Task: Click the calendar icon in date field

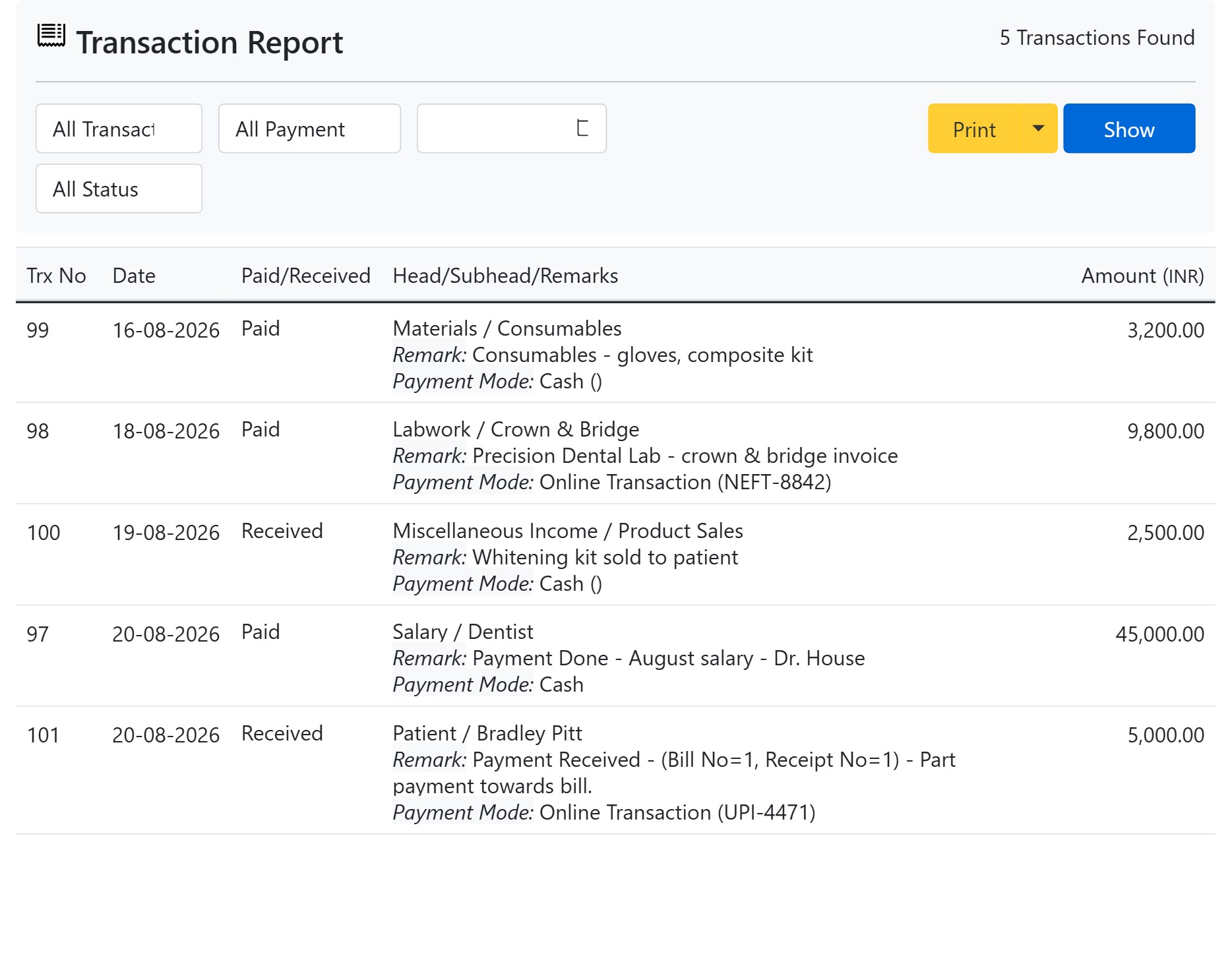Action: pos(582,128)
